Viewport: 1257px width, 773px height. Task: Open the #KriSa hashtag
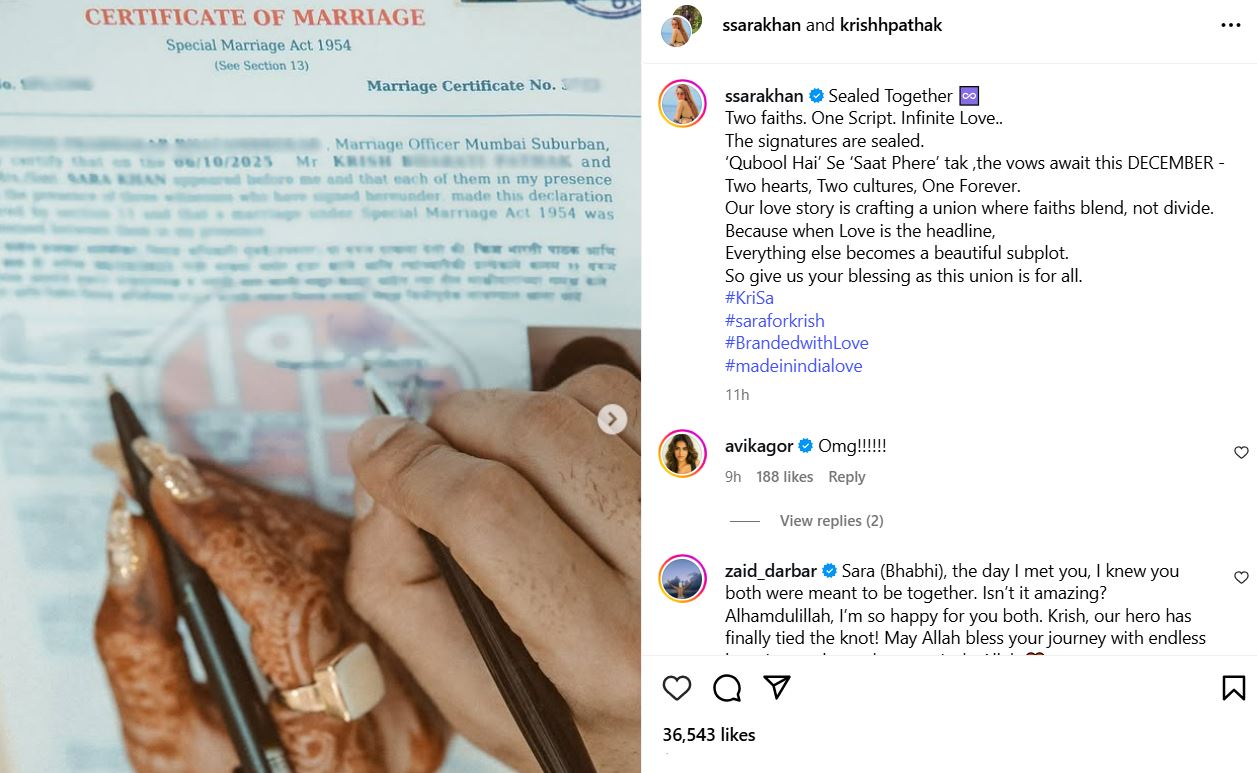(x=749, y=298)
